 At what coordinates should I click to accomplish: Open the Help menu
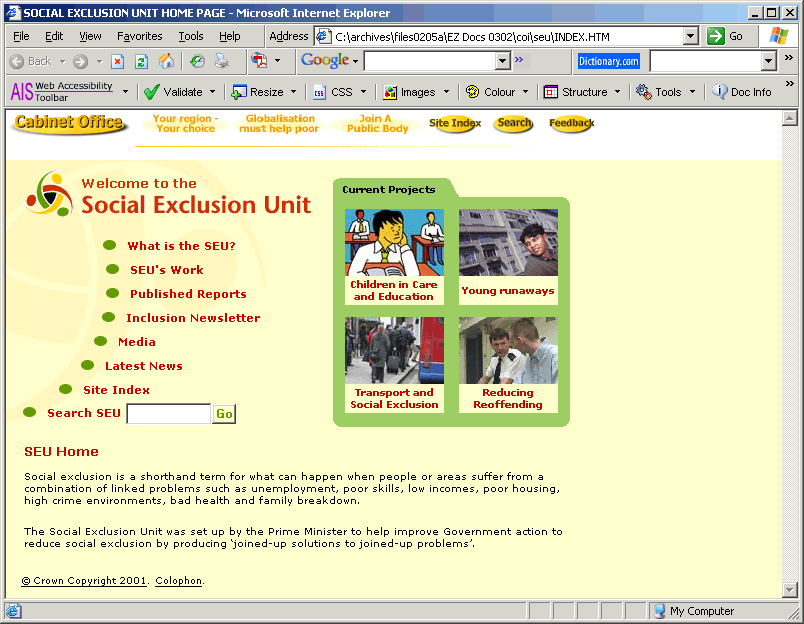coord(230,36)
